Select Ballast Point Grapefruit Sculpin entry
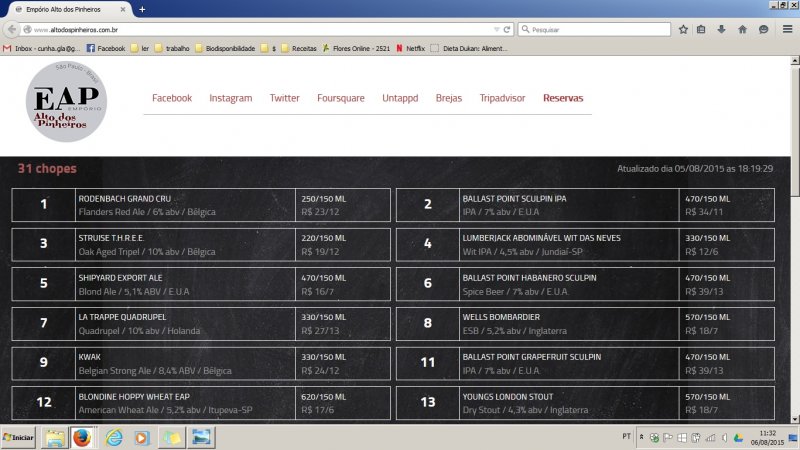800x450 pixels. coord(585,364)
